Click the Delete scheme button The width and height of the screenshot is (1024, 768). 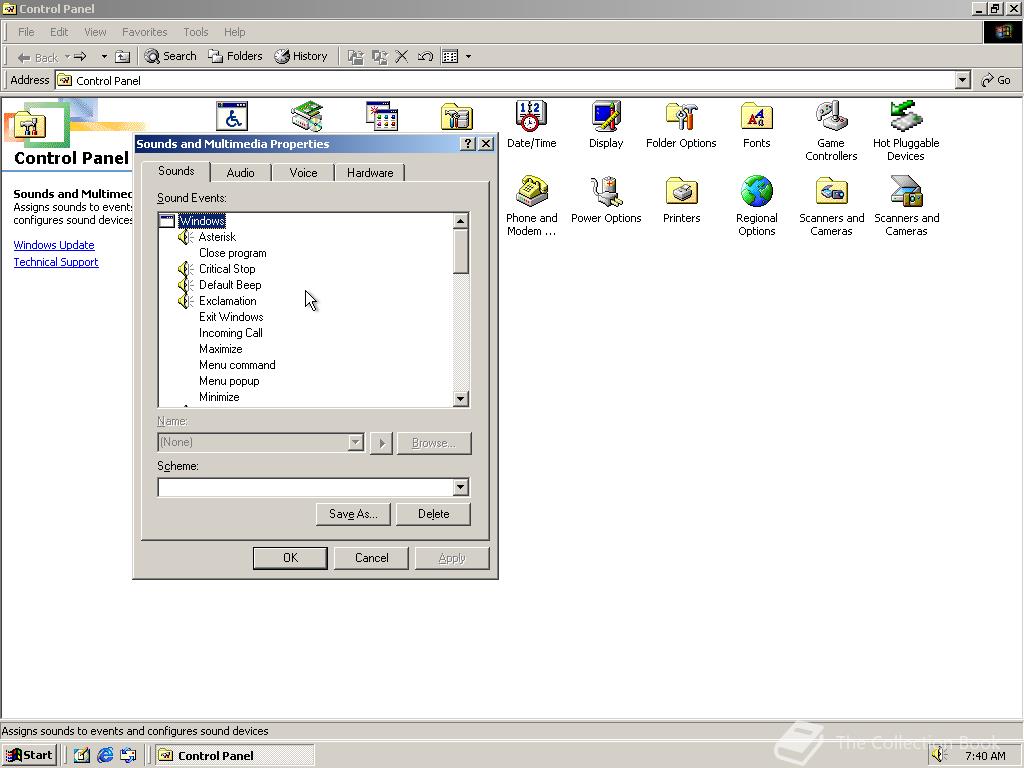[433, 514]
